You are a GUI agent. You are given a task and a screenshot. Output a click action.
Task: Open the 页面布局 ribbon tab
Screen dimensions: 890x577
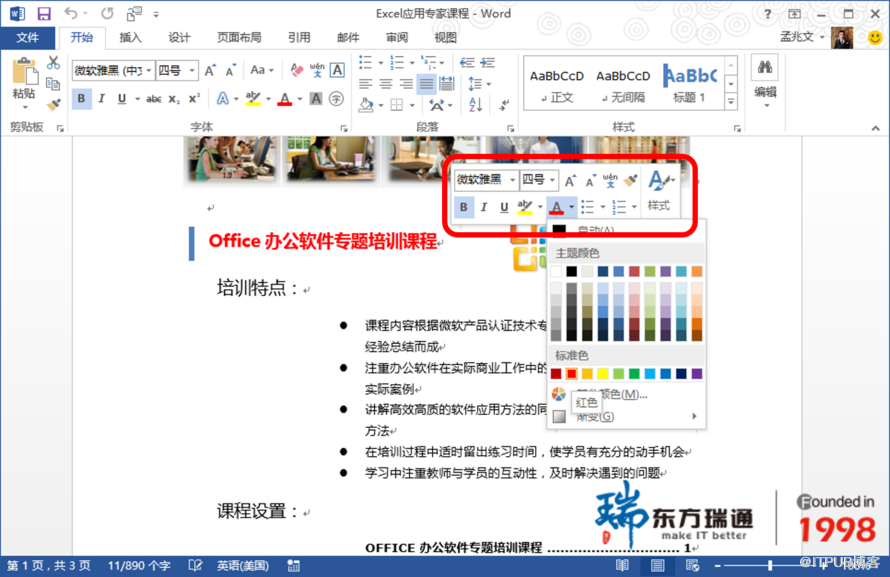tap(239, 38)
